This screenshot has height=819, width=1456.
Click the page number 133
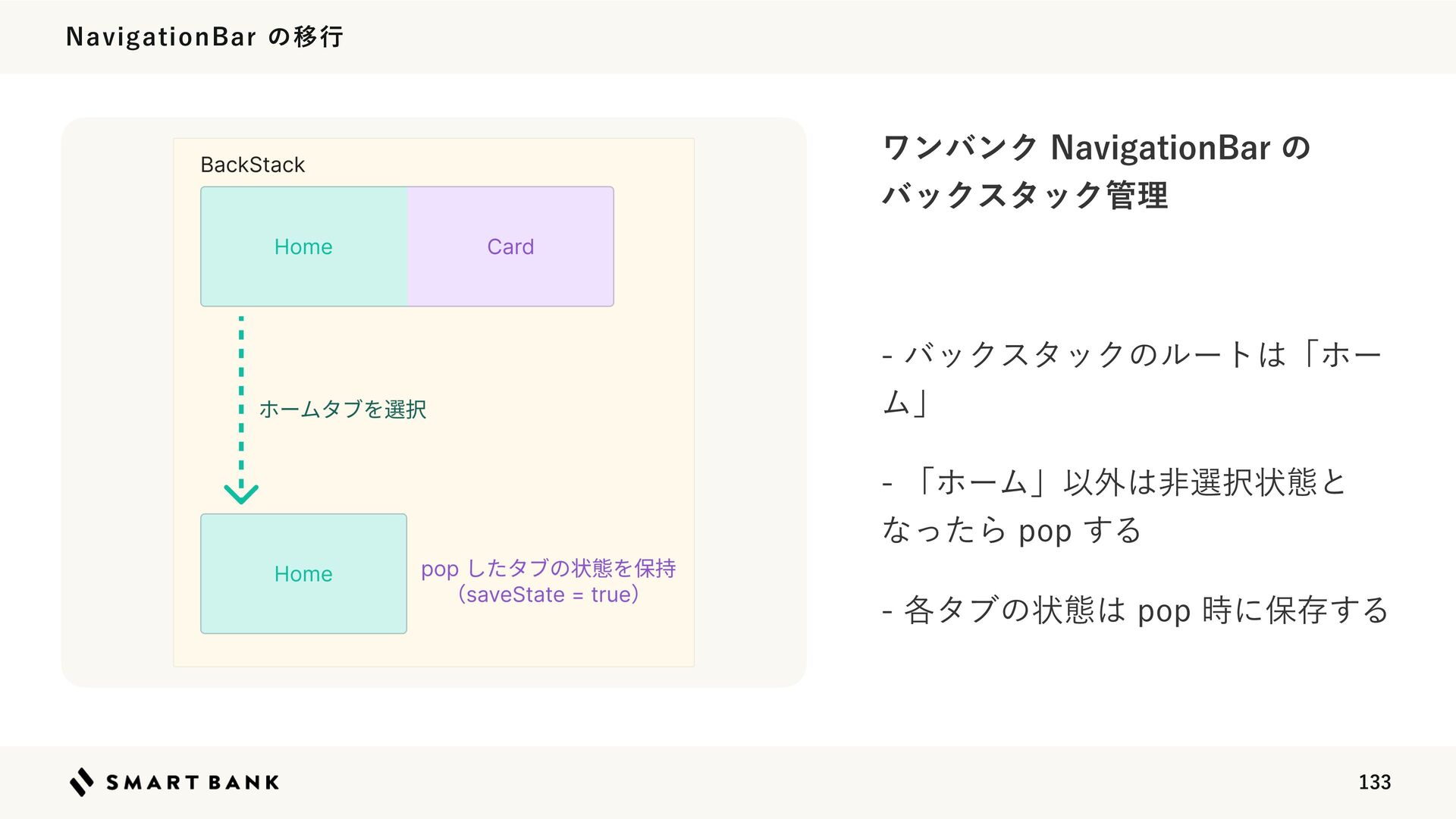(1374, 783)
